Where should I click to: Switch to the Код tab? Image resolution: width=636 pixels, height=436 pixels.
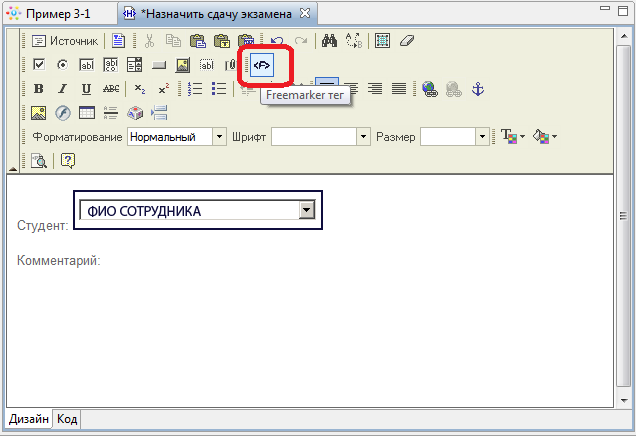(67, 419)
